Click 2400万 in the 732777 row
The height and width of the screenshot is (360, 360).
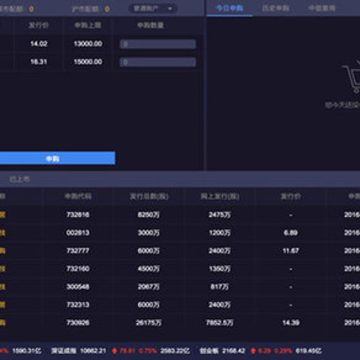[220, 251]
